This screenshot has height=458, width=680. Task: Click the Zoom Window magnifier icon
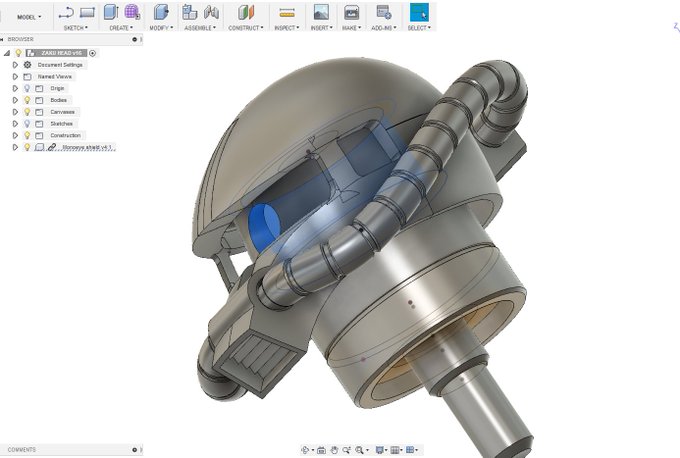click(360, 450)
